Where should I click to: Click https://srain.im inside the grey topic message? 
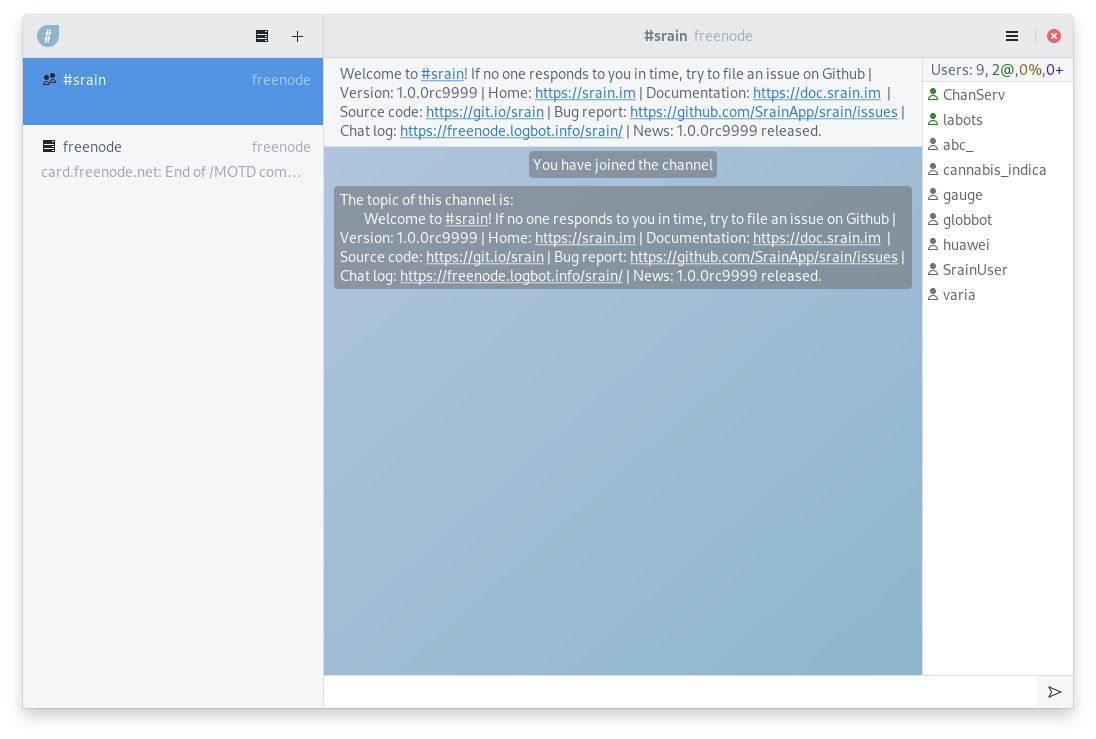585,238
